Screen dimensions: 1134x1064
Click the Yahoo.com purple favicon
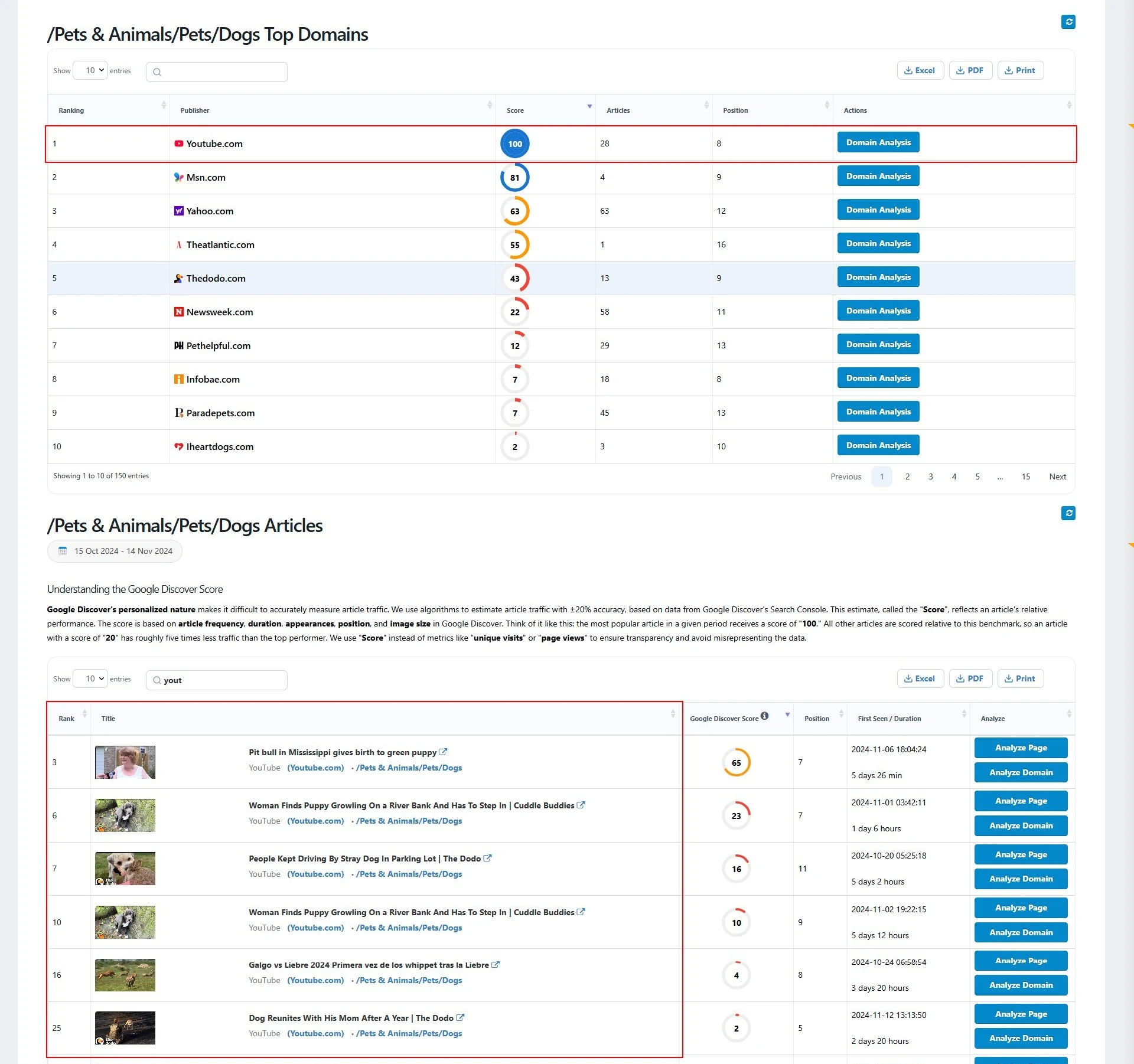(x=178, y=211)
